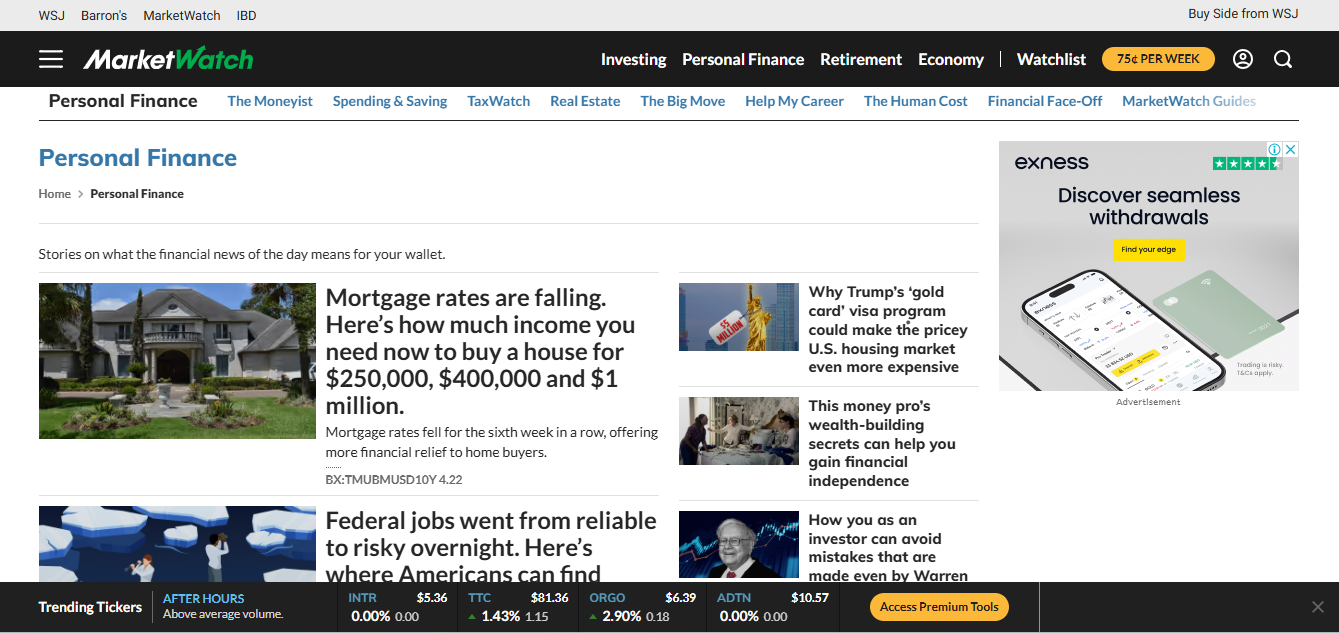Click the Personal Finance section label
This screenshot has height=633, width=1339.
click(123, 101)
